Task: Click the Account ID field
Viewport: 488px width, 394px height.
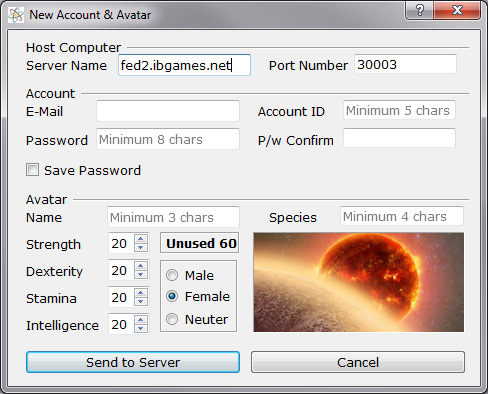Action: [x=399, y=110]
